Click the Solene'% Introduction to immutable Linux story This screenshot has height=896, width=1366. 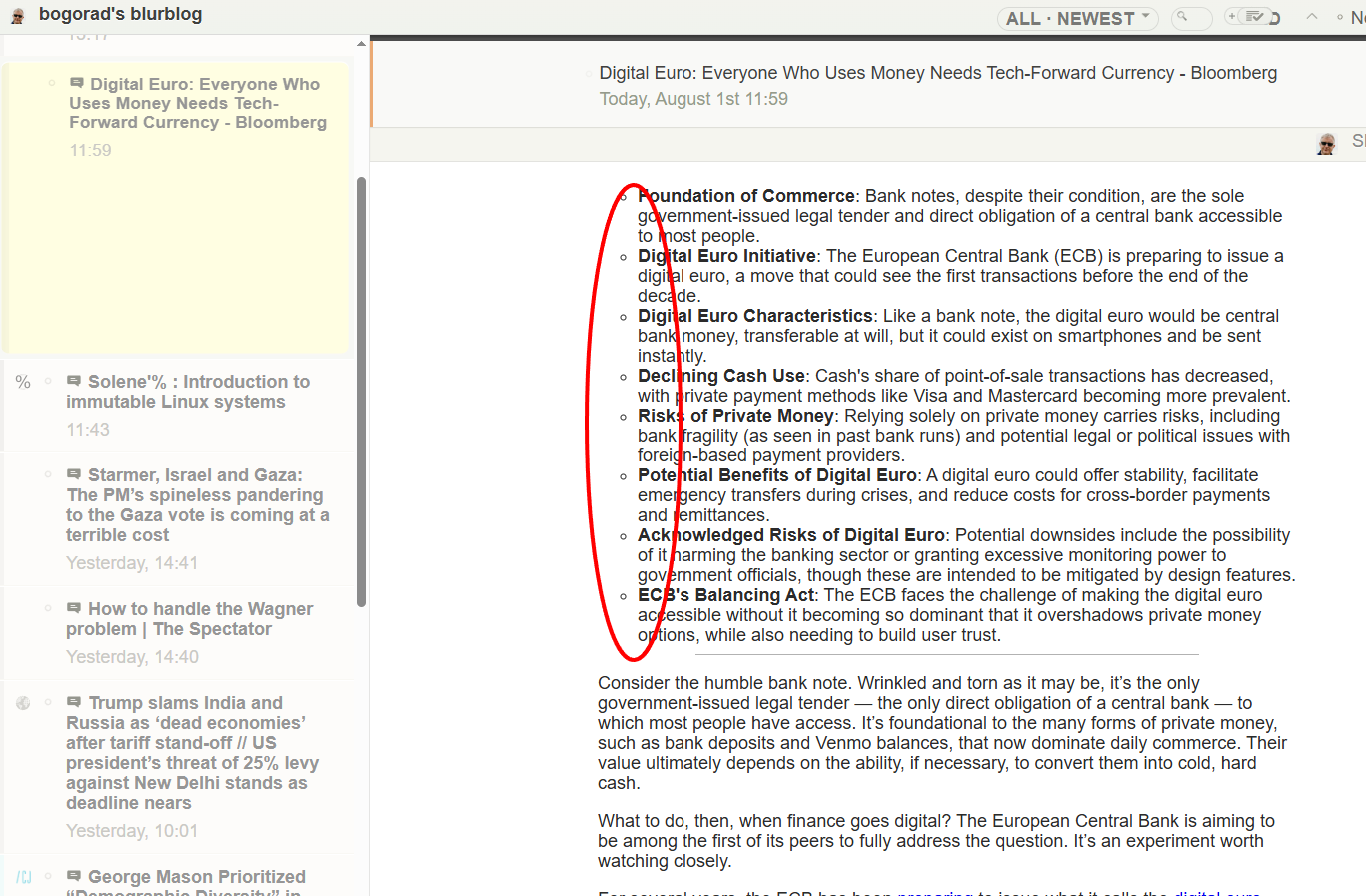point(188,392)
